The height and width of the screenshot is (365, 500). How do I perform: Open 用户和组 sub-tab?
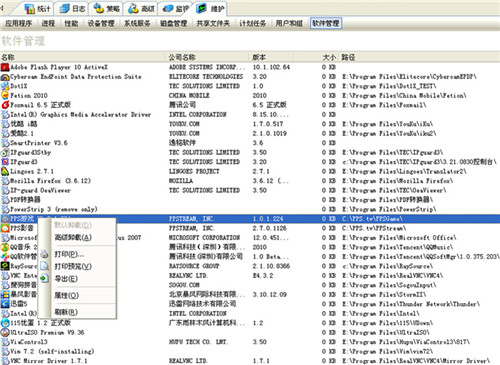pos(289,23)
